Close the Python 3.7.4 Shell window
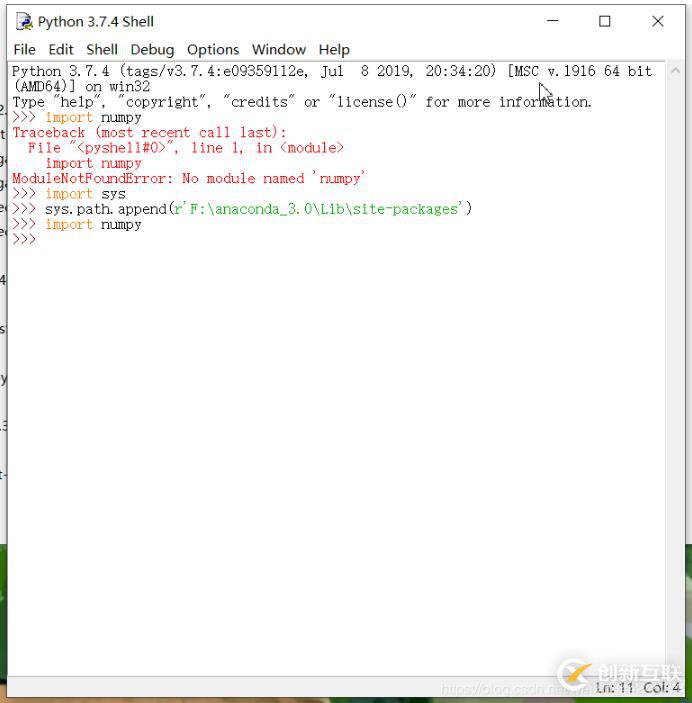This screenshot has height=703, width=692. [657, 21]
